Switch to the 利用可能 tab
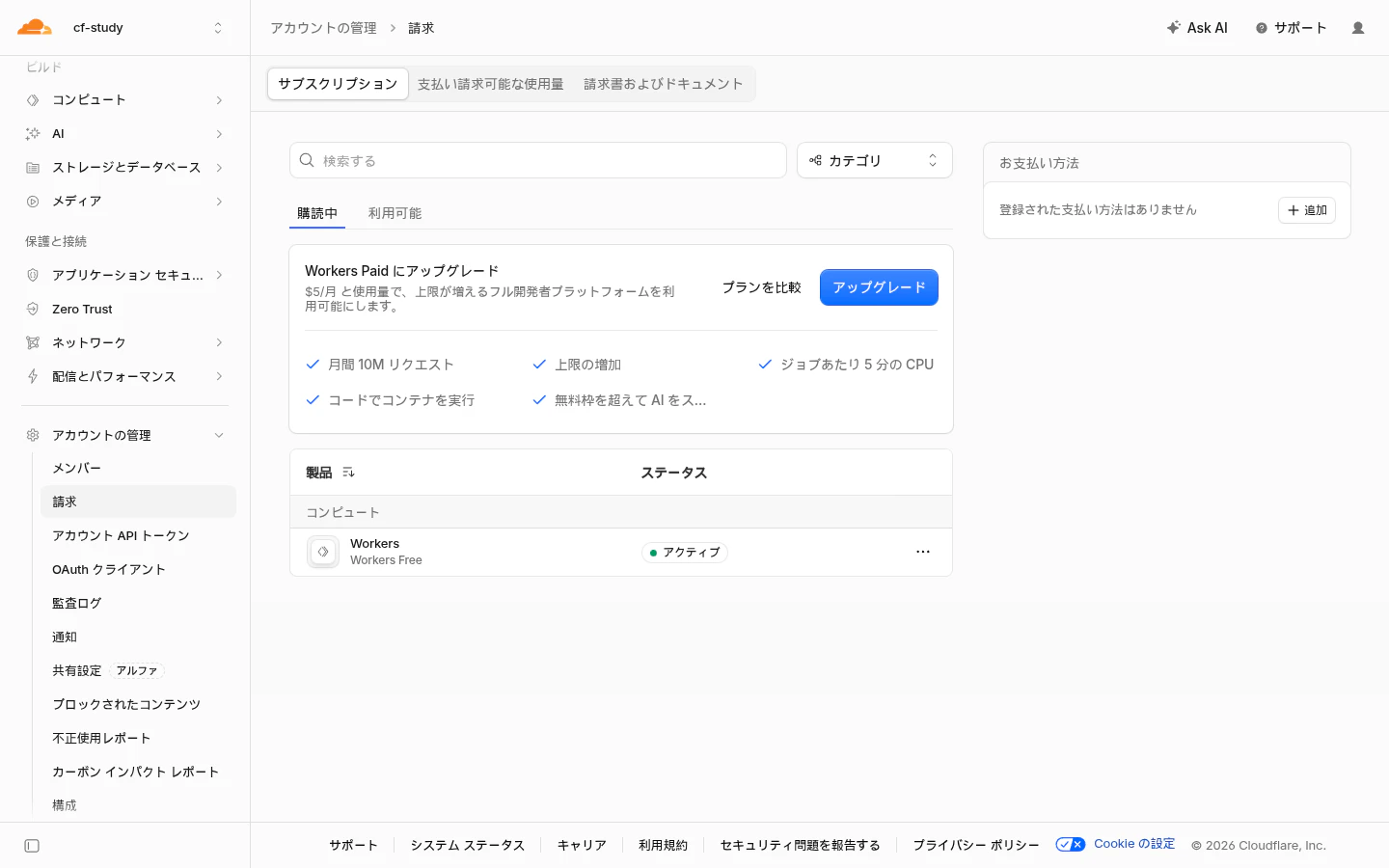 point(395,213)
